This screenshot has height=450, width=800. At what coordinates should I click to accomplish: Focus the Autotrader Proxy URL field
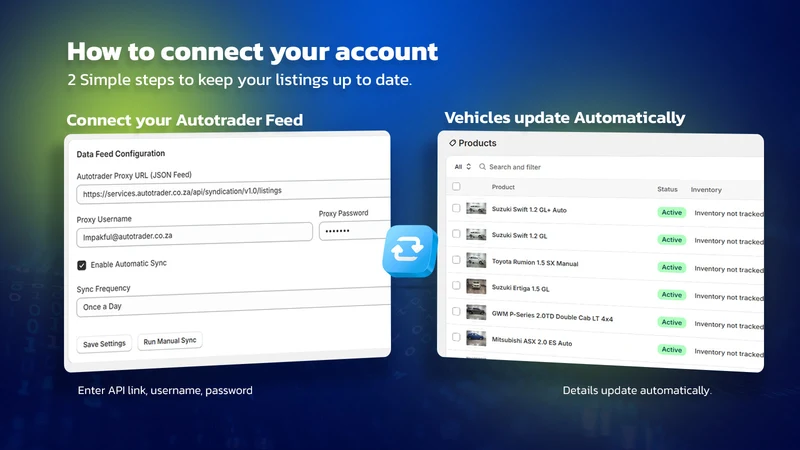click(233, 192)
